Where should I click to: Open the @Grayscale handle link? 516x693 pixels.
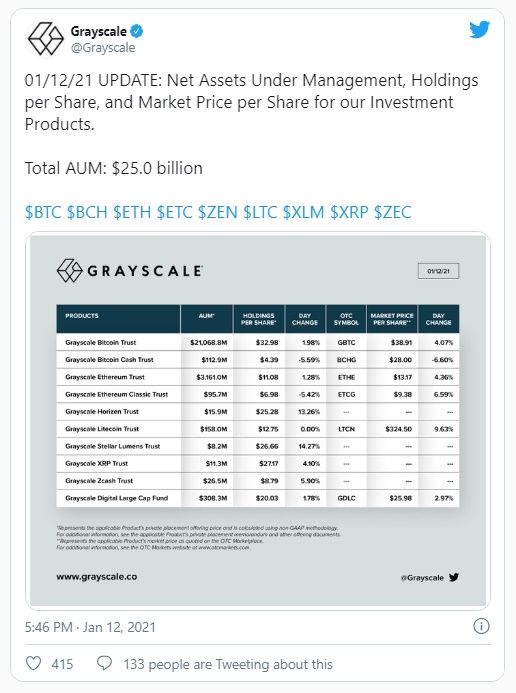click(103, 48)
